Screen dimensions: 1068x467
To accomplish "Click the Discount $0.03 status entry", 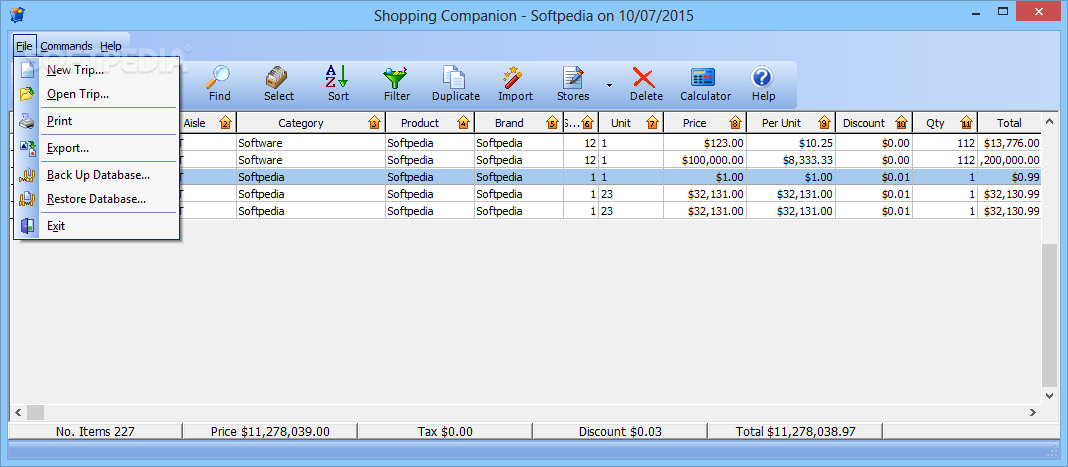I will [x=620, y=432].
